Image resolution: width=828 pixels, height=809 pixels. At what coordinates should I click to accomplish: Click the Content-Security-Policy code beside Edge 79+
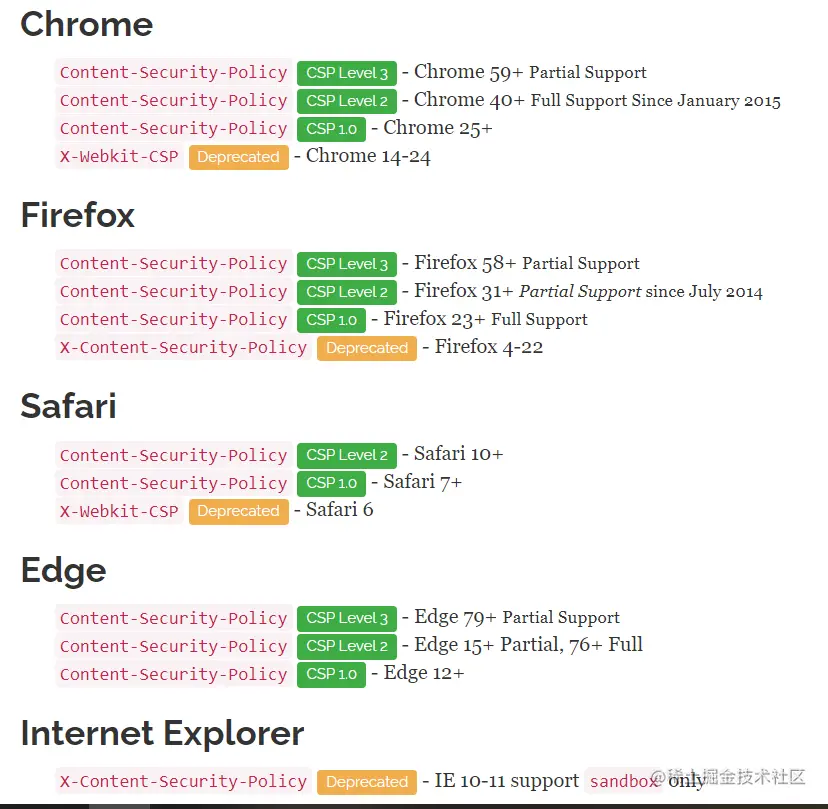tap(173, 618)
